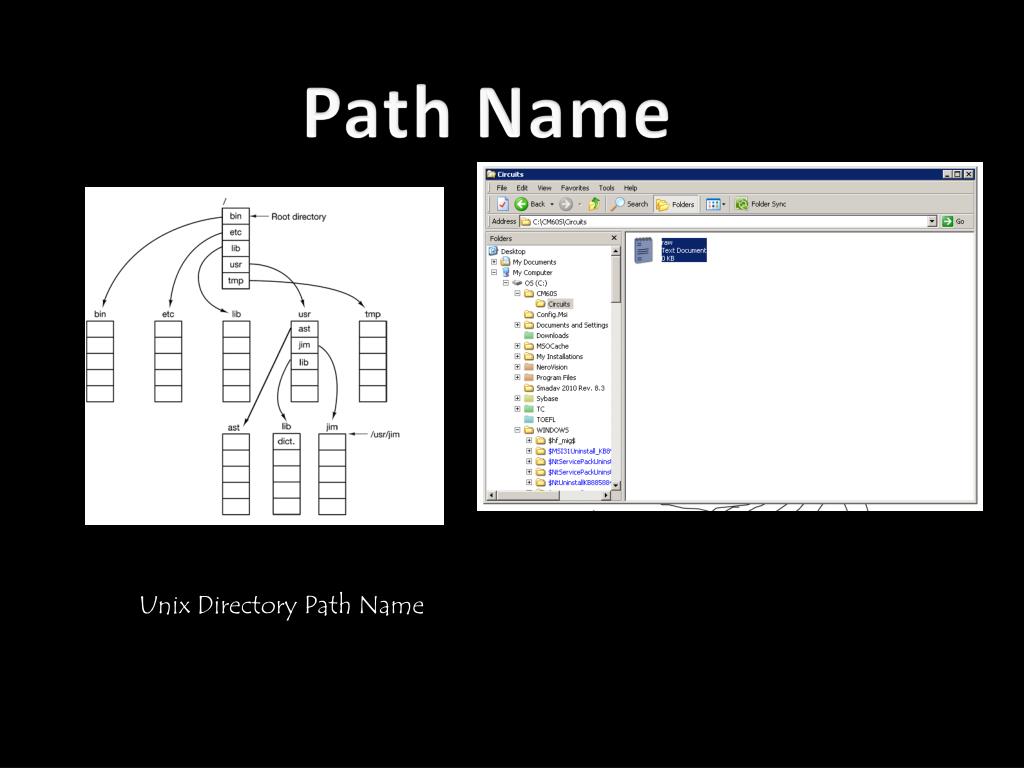This screenshot has height=768, width=1024.
Task: Click the CM60S folder icon
Action: (529, 293)
